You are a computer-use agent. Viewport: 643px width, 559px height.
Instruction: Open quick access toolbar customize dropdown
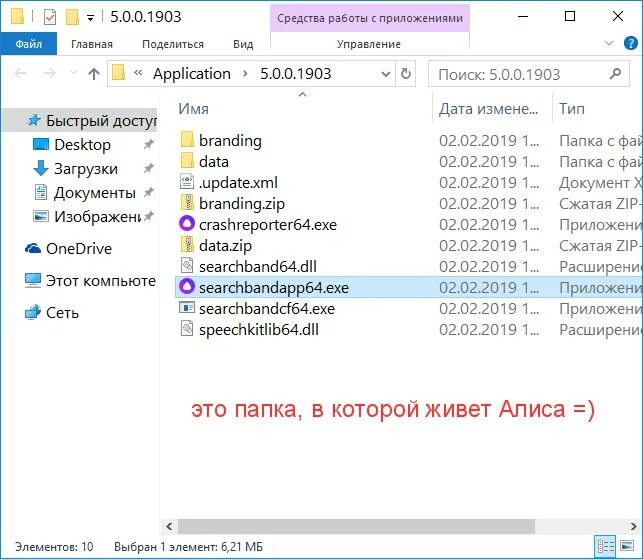point(90,17)
